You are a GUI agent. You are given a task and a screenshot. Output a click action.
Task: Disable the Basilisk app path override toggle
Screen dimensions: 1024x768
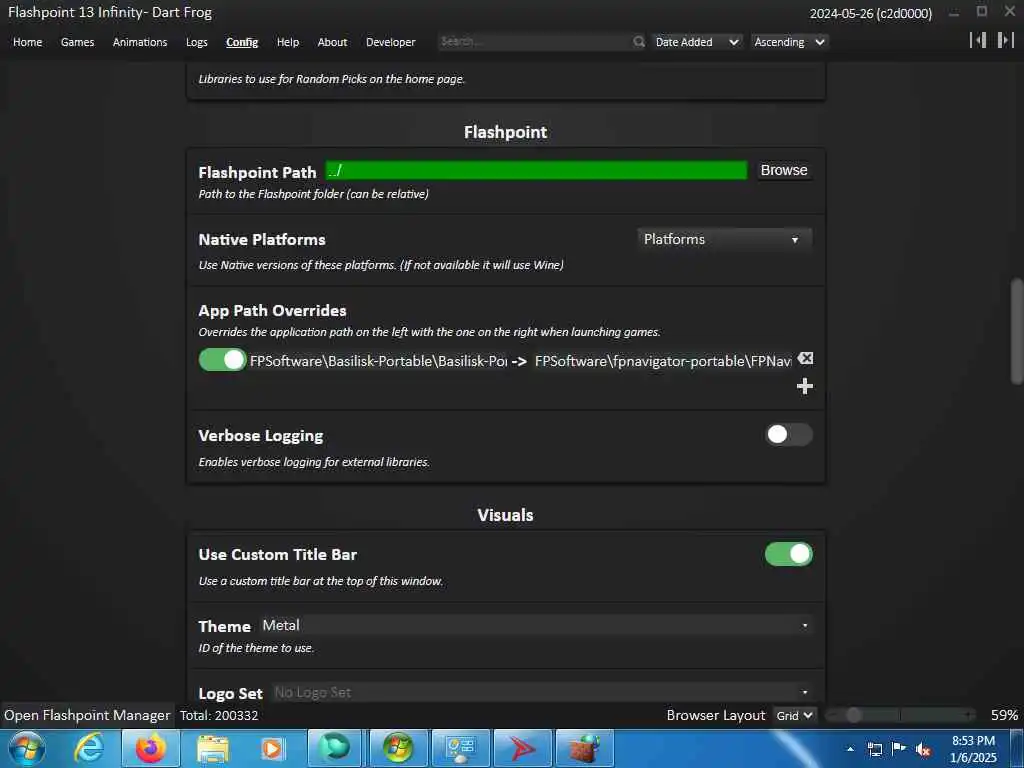tap(222, 360)
